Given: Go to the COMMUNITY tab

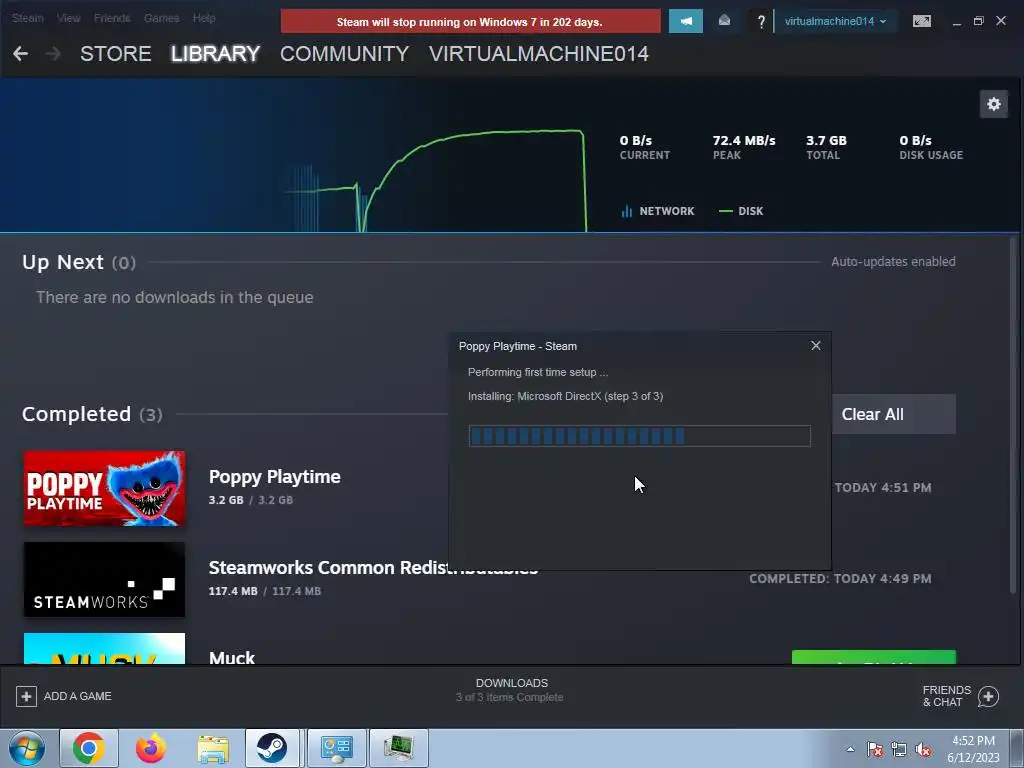Looking at the screenshot, I should [344, 54].
